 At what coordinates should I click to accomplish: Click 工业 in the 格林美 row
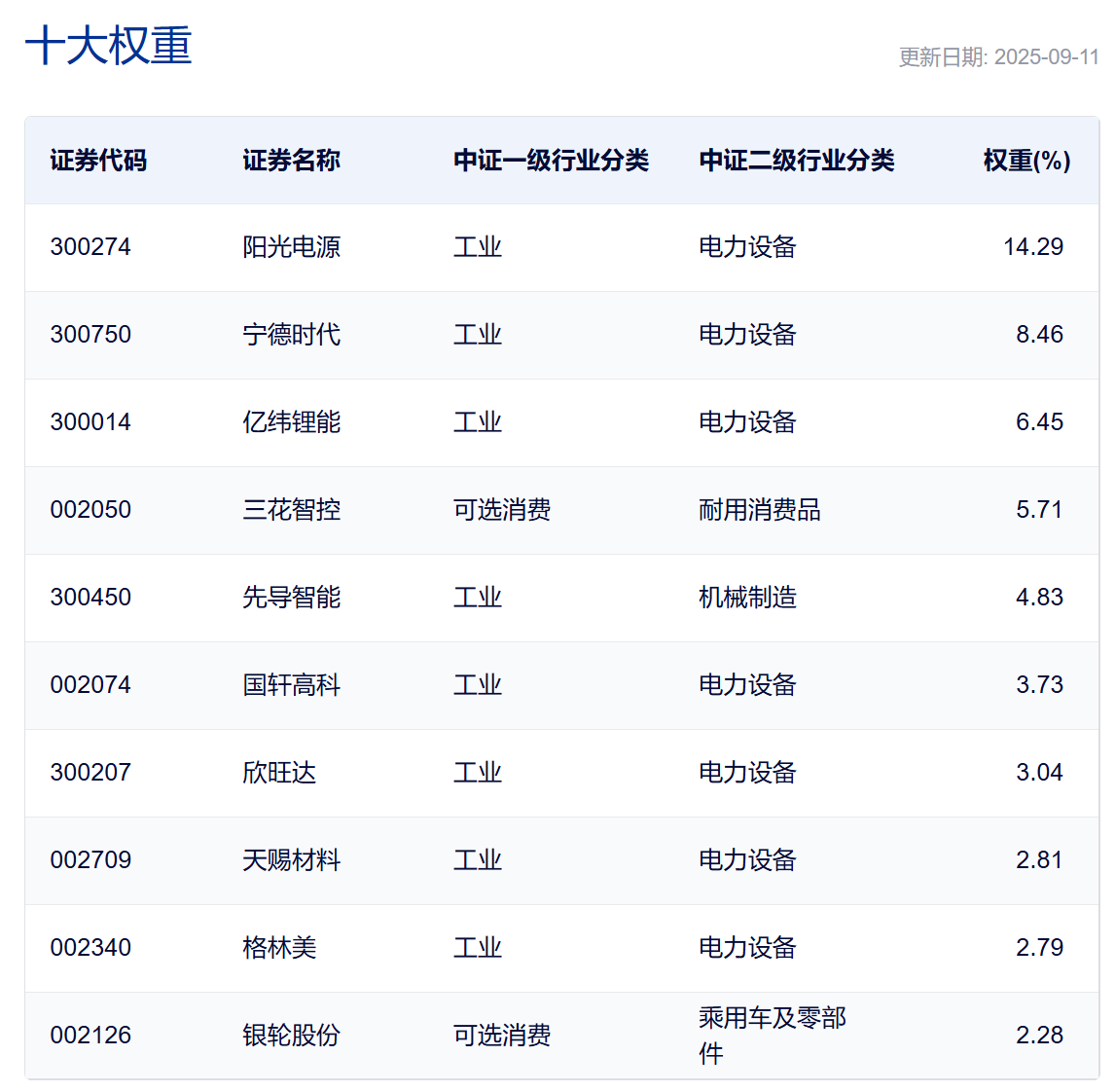478,948
